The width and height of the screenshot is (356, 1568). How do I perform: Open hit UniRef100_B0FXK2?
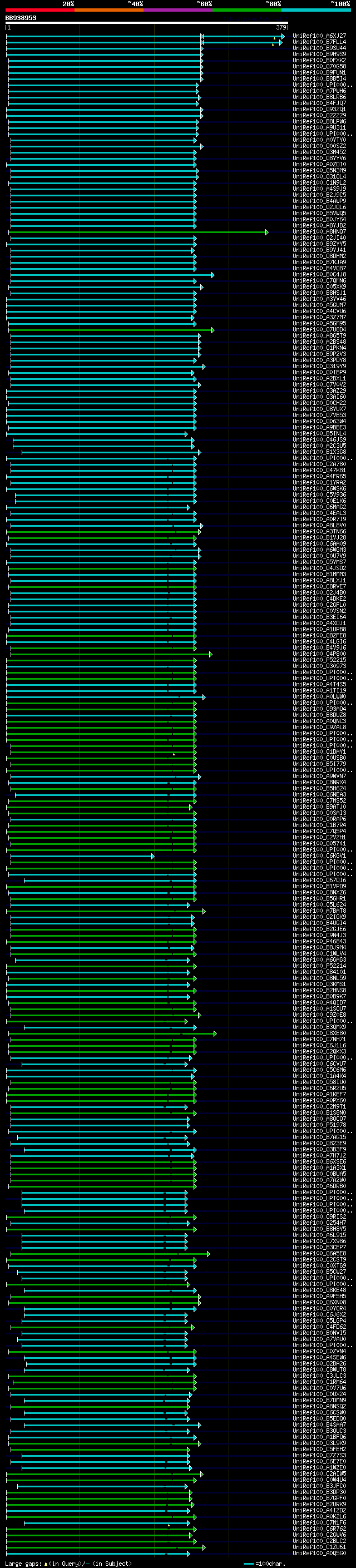(319, 60)
